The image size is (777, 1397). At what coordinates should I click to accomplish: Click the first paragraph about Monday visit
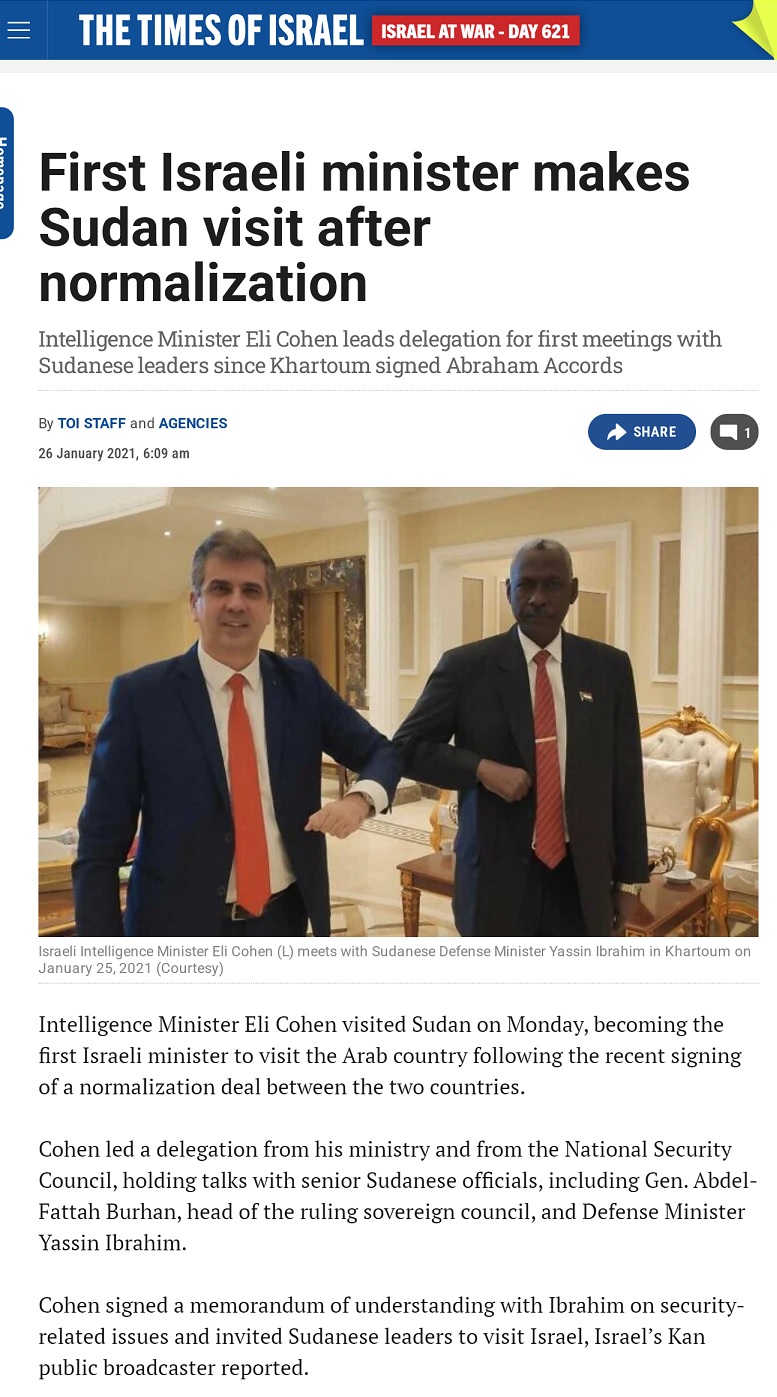pyautogui.click(x=390, y=1055)
